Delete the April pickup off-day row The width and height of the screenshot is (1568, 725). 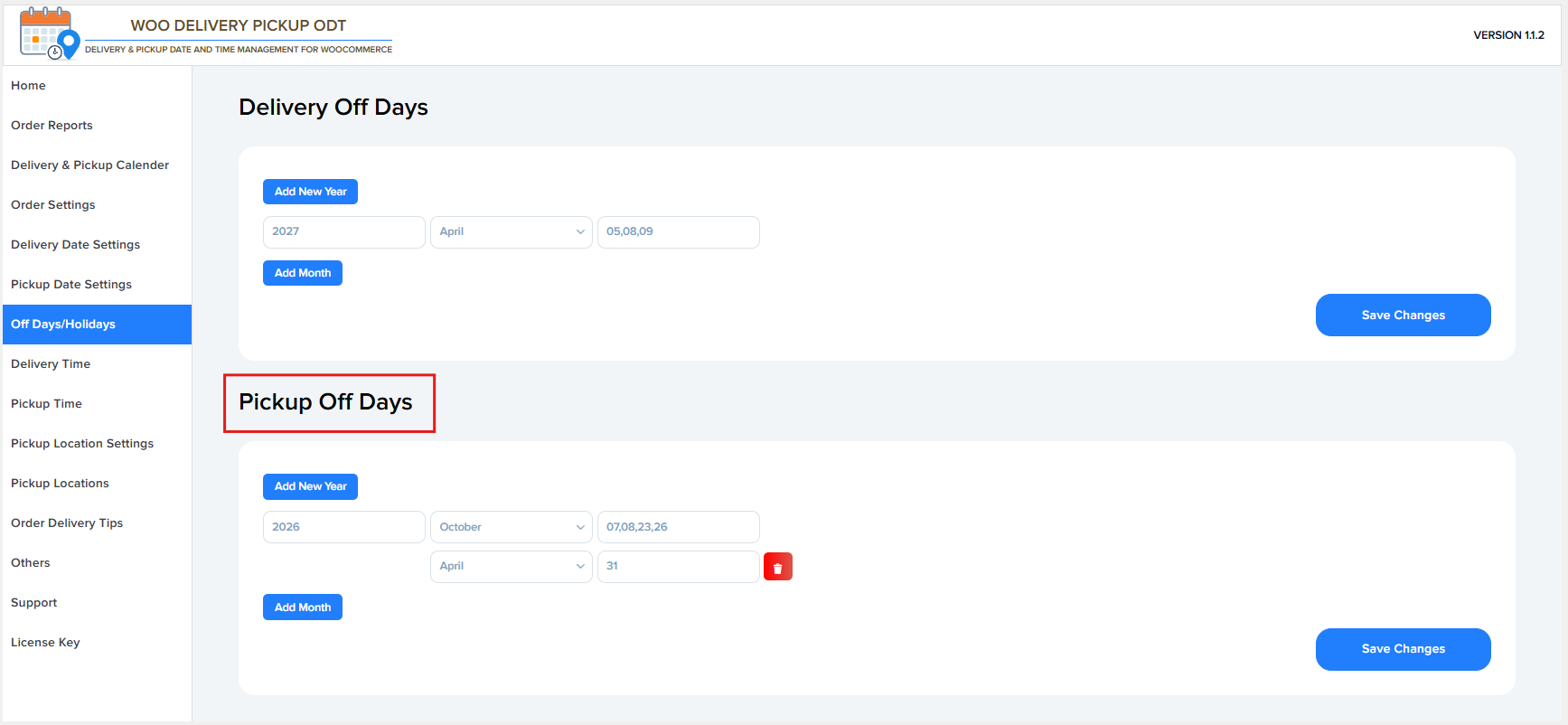tap(777, 567)
